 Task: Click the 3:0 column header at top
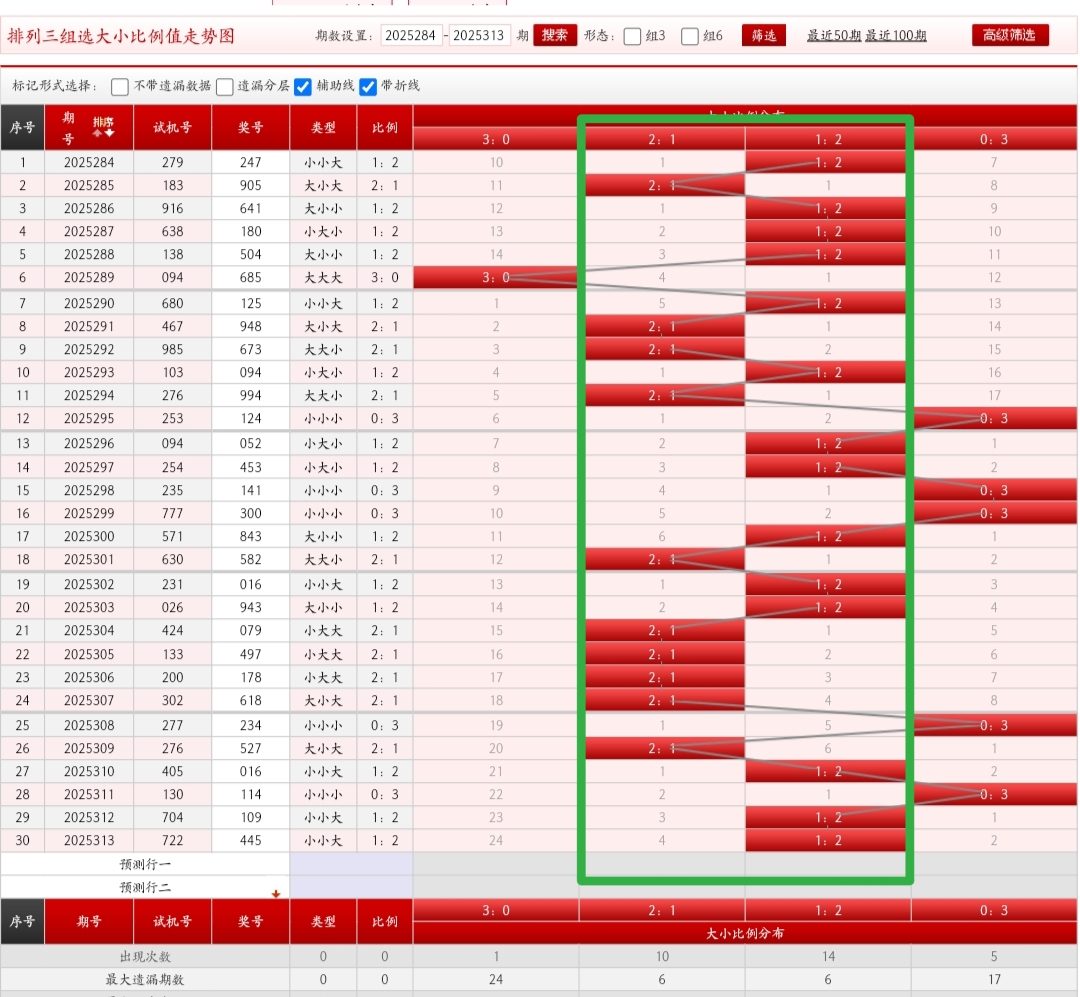(x=496, y=140)
